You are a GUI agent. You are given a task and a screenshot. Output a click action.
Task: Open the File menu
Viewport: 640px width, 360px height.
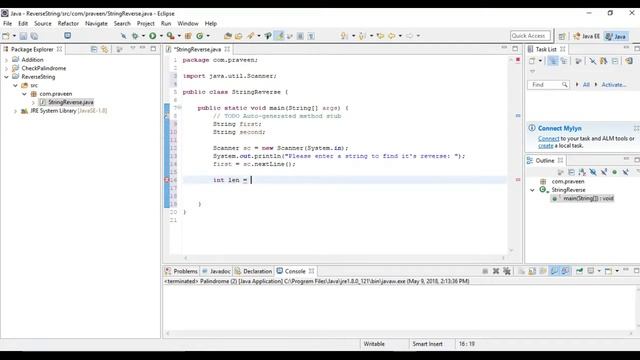pyautogui.click(x=8, y=24)
